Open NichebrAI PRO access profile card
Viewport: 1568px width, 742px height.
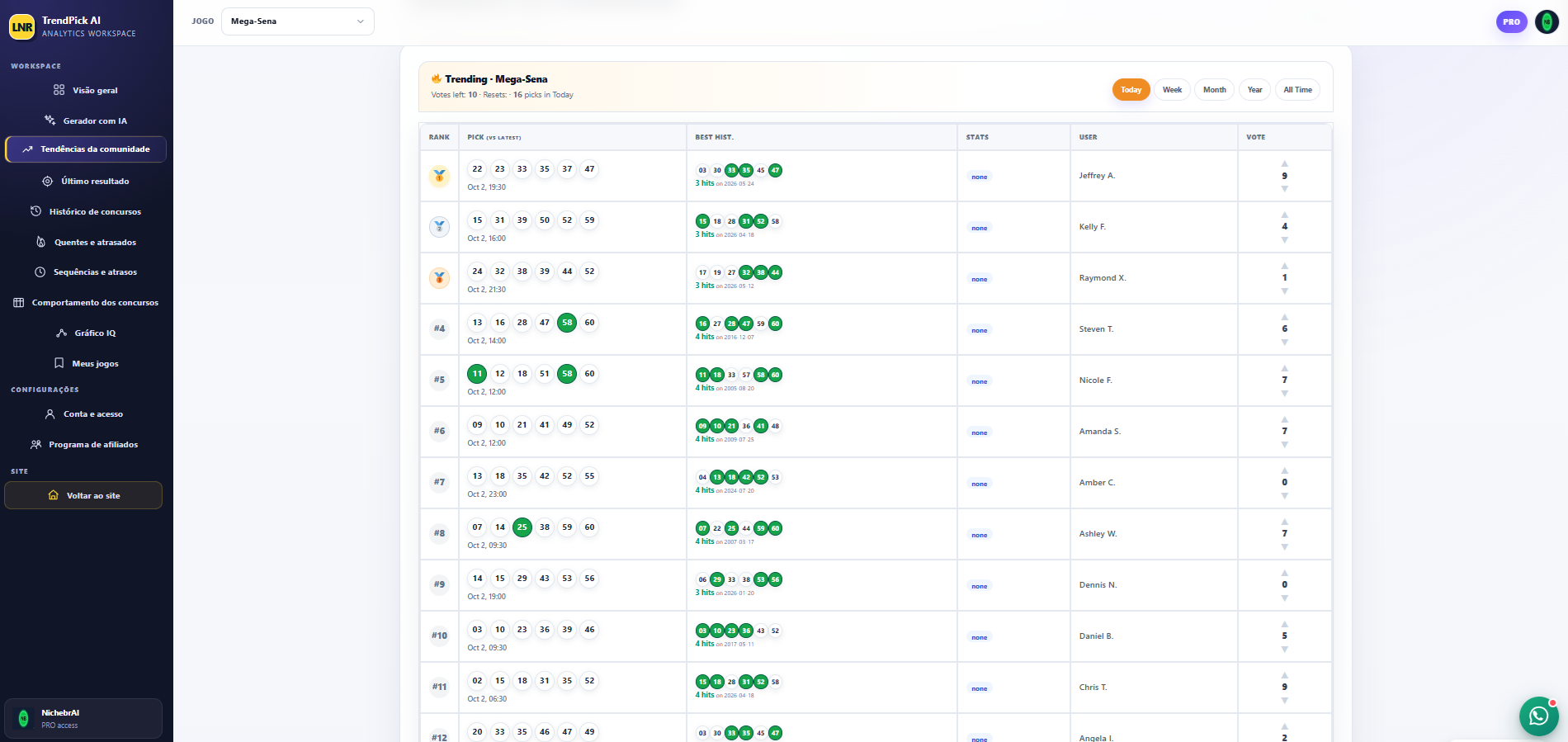pos(83,719)
